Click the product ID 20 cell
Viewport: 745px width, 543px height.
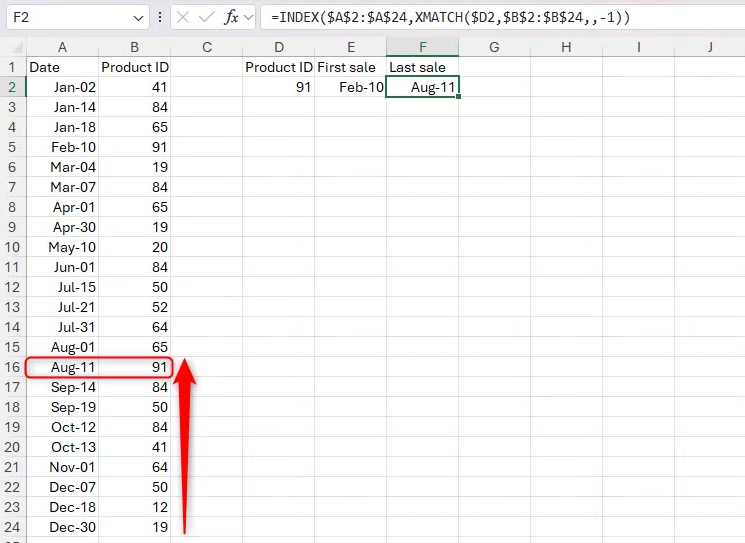tap(134, 247)
